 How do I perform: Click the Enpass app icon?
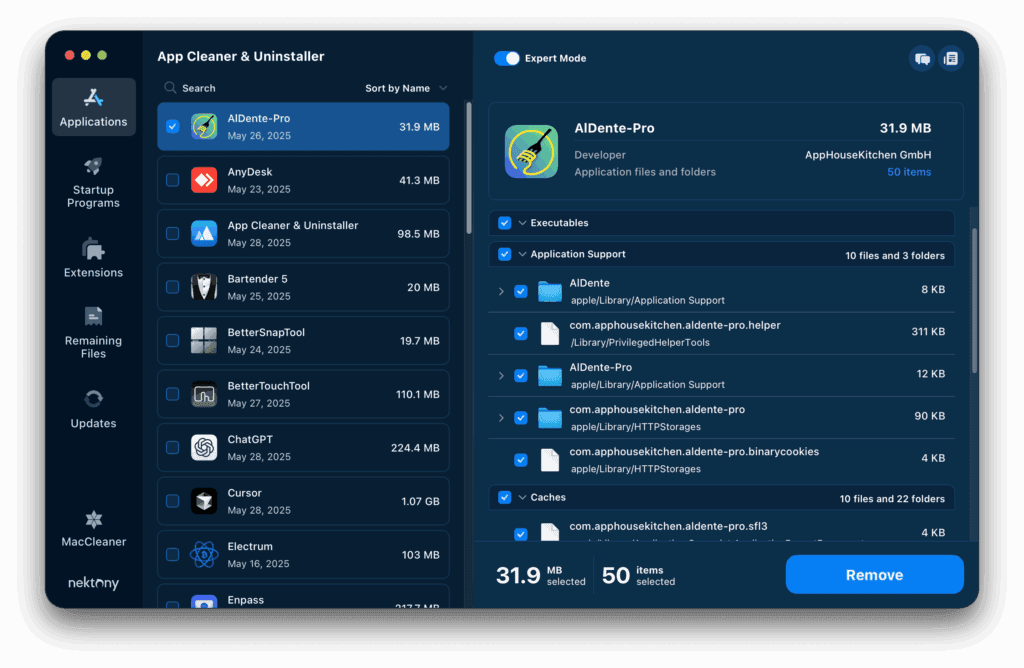click(x=204, y=601)
